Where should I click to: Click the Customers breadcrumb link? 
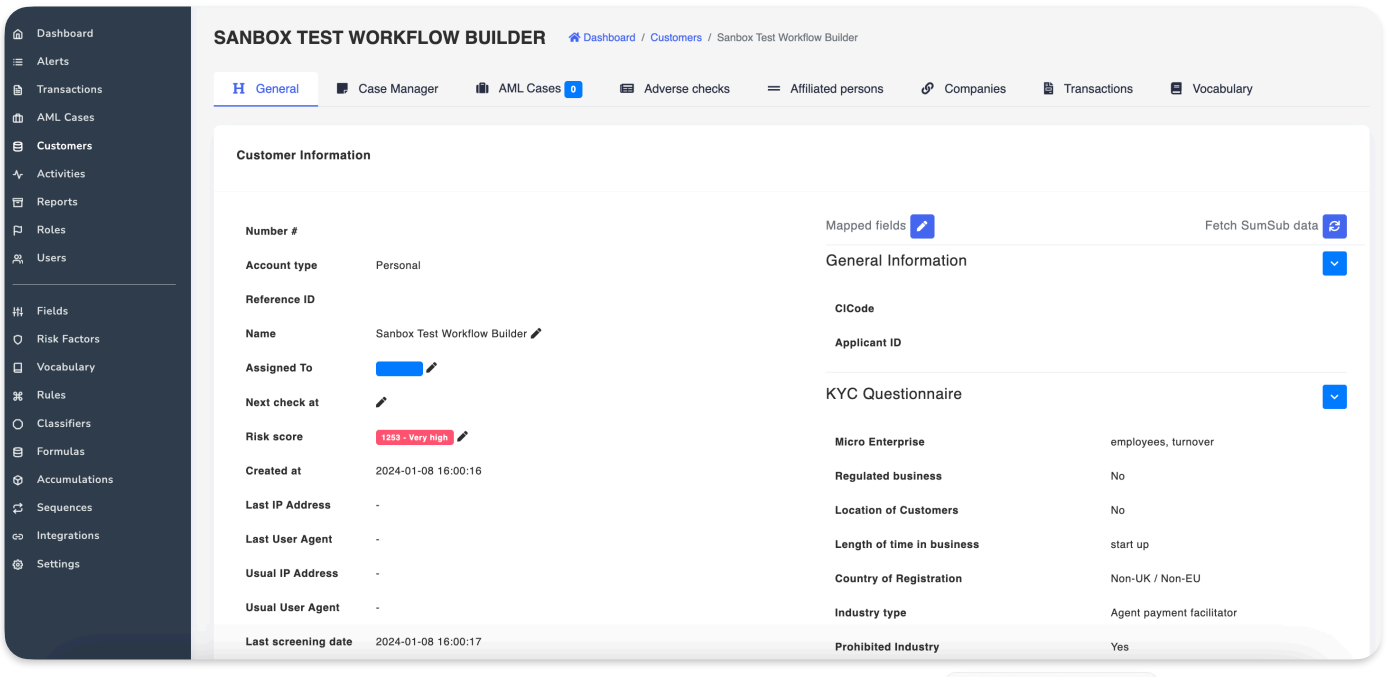point(676,38)
